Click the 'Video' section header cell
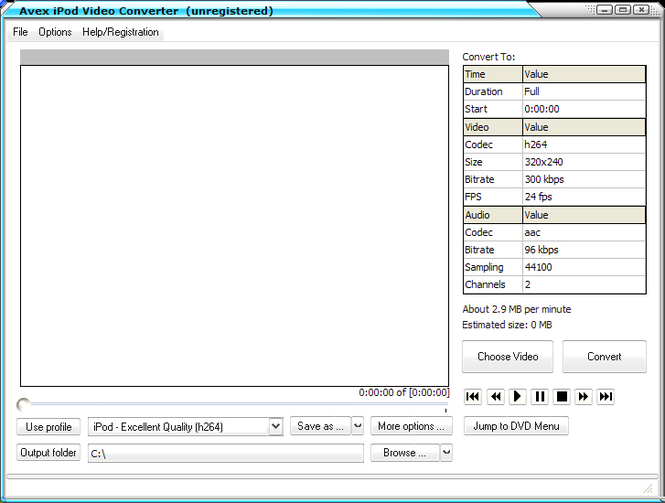Image resolution: width=665 pixels, height=503 pixels. click(493, 127)
